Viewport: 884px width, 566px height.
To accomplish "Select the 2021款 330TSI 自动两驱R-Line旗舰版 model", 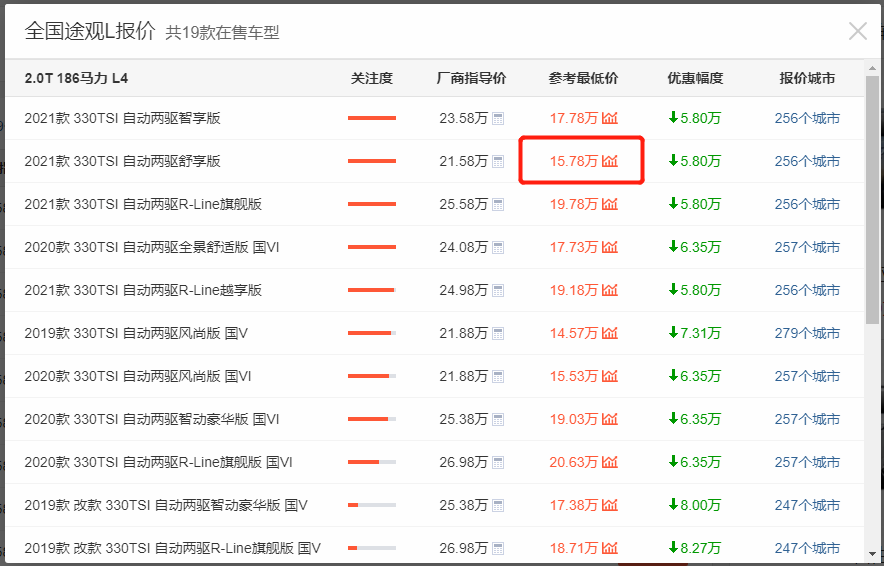I will tap(143, 204).
